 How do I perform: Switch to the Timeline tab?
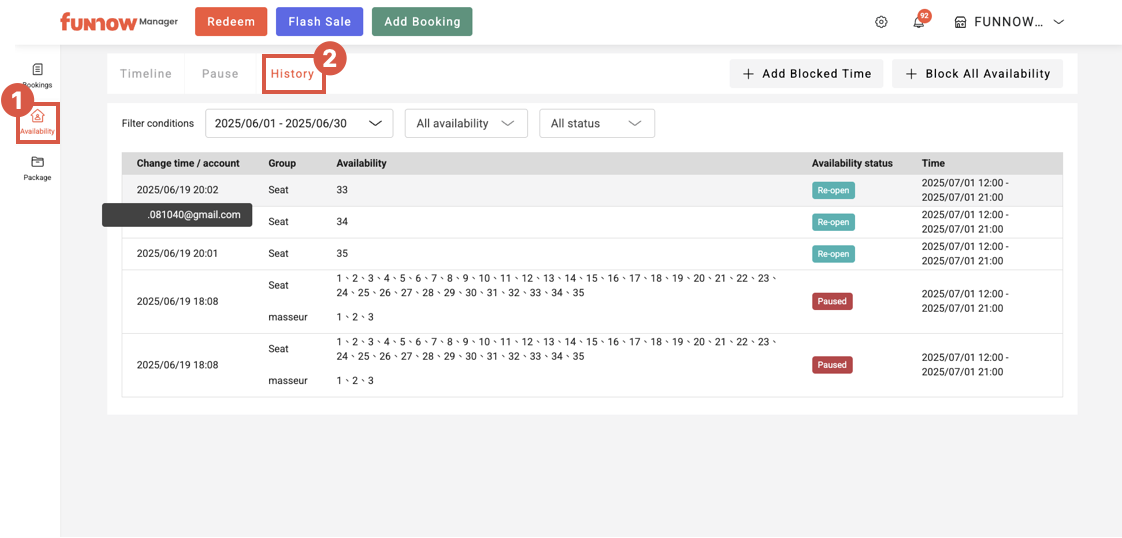coord(146,74)
